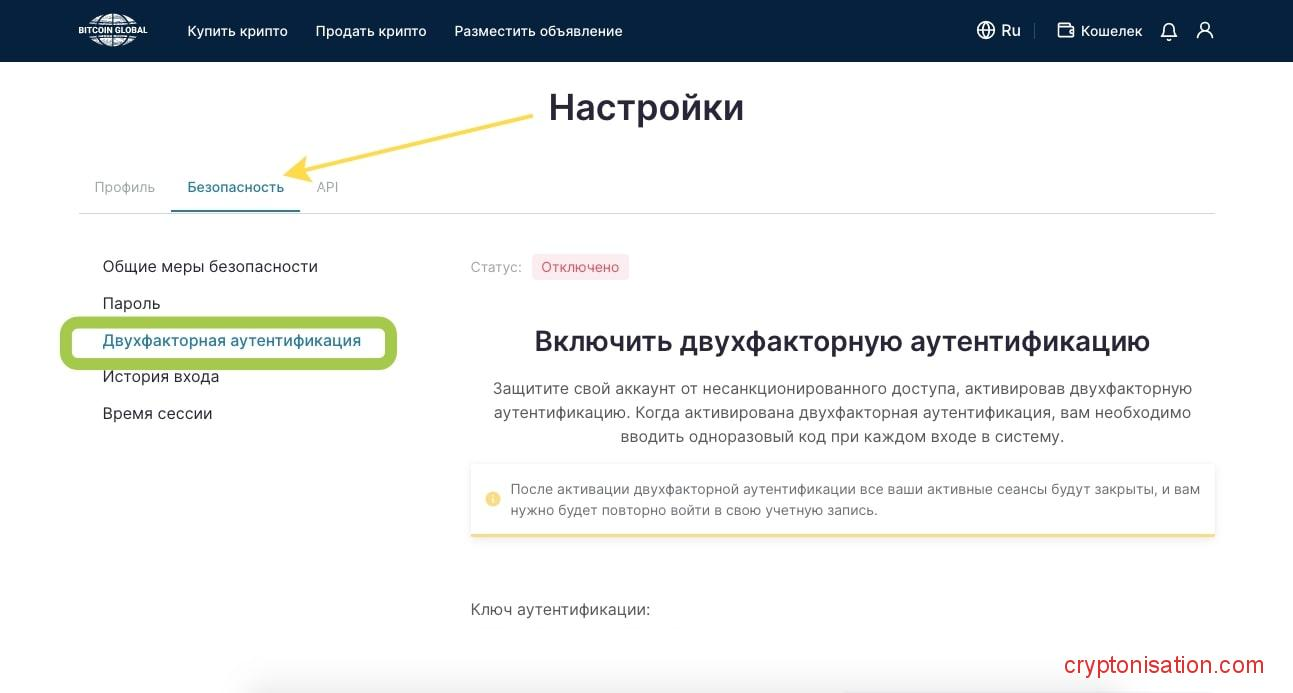Click the red Отключено status badge
This screenshot has height=693, width=1293.
(x=580, y=267)
